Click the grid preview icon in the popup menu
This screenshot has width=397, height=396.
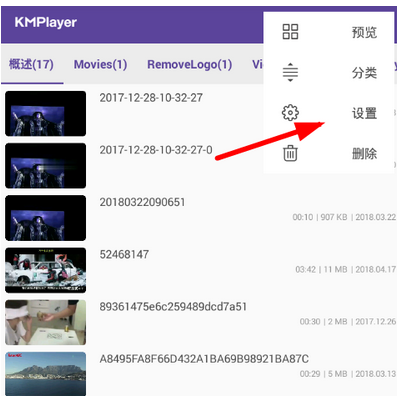point(290,32)
